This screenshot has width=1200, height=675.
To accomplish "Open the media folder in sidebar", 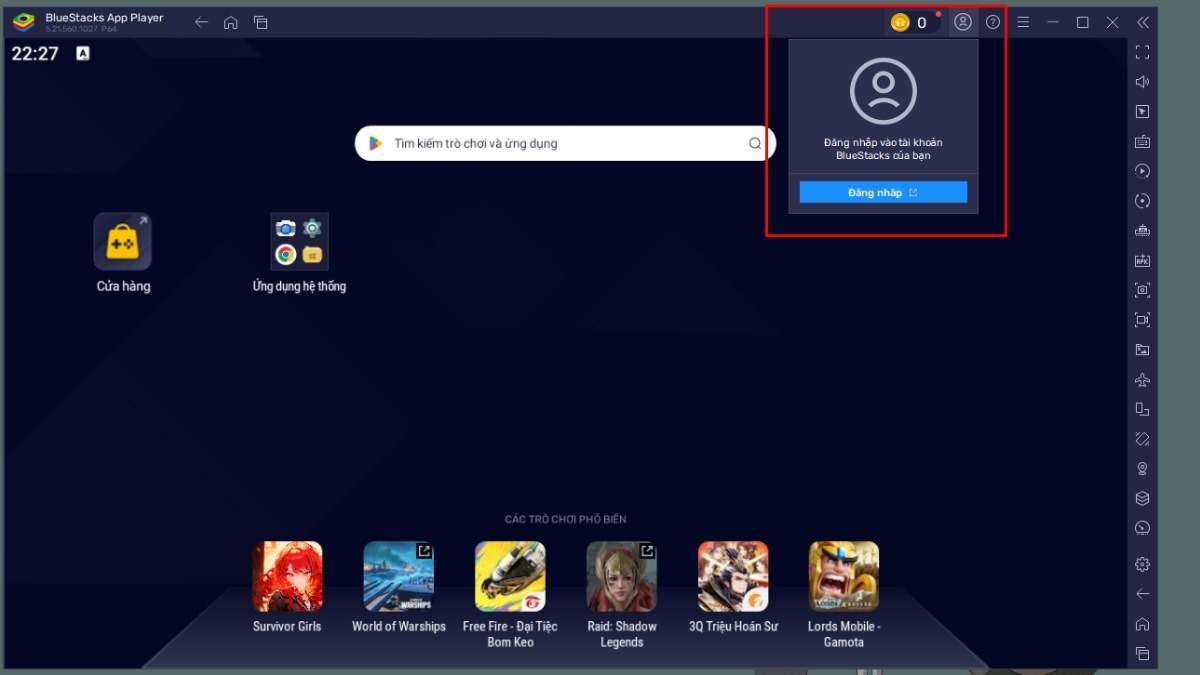I will tap(1143, 350).
